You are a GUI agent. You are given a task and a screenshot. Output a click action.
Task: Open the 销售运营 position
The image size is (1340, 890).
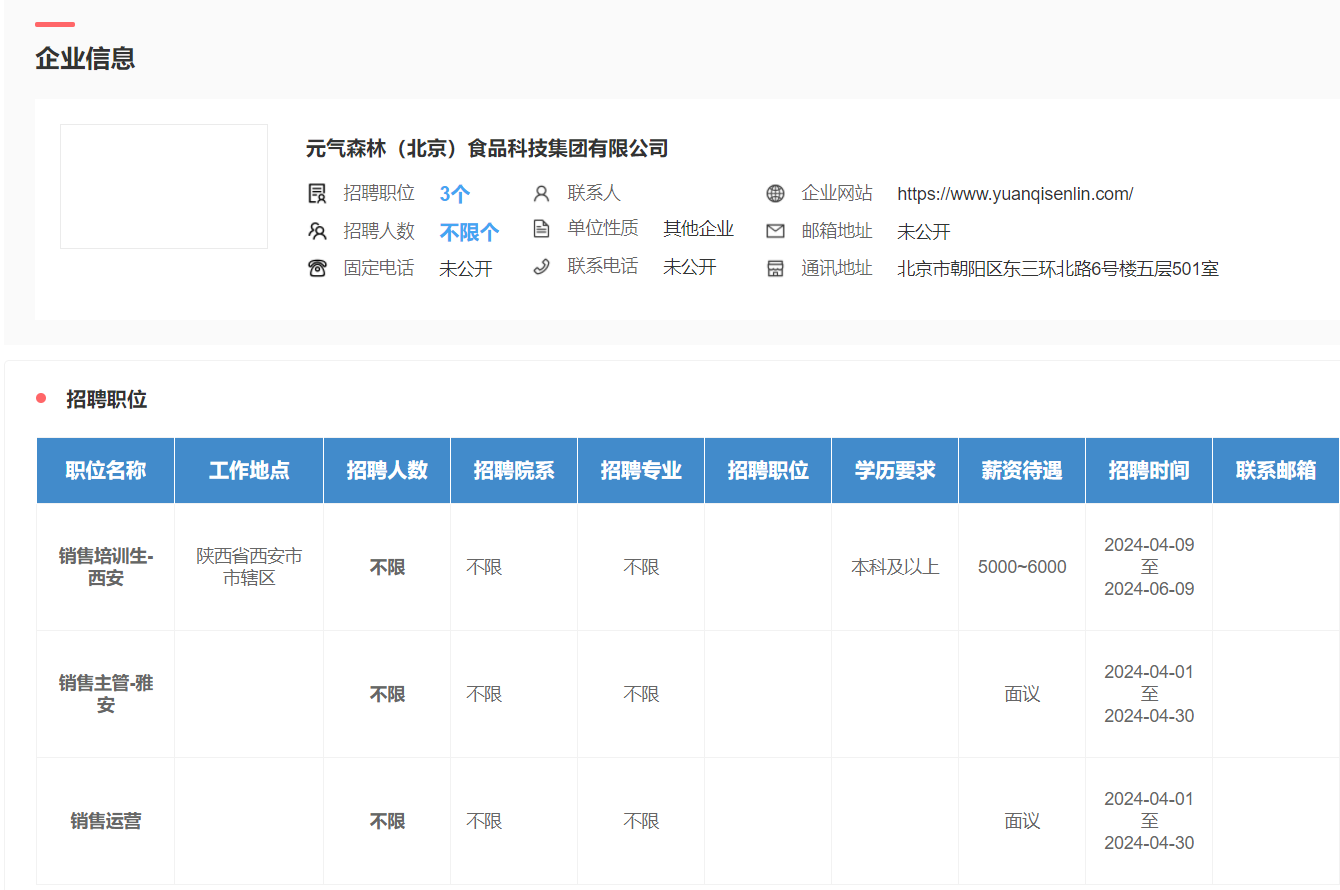pyautogui.click(x=106, y=821)
